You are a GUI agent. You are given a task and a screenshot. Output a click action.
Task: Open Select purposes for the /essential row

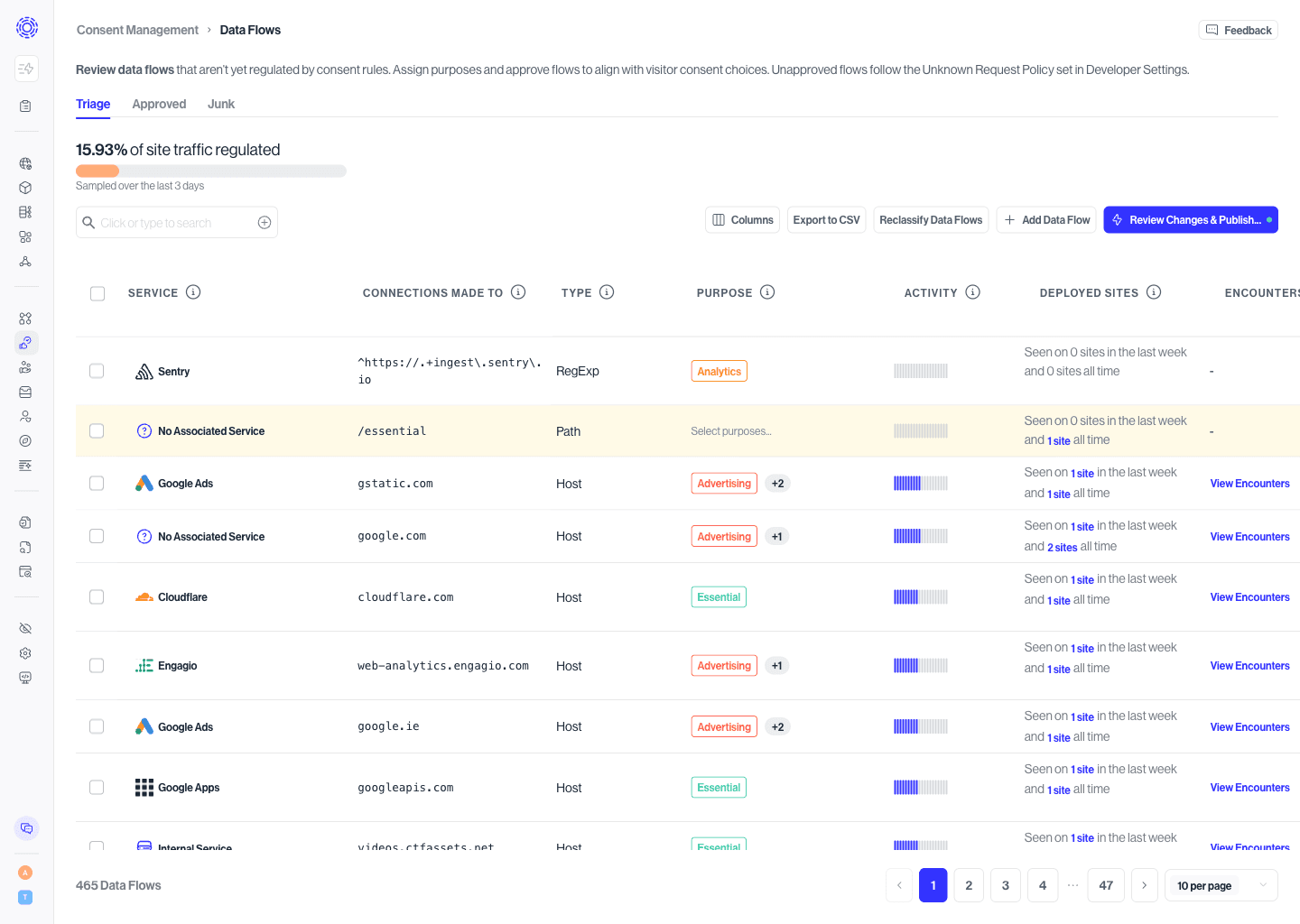click(x=731, y=431)
